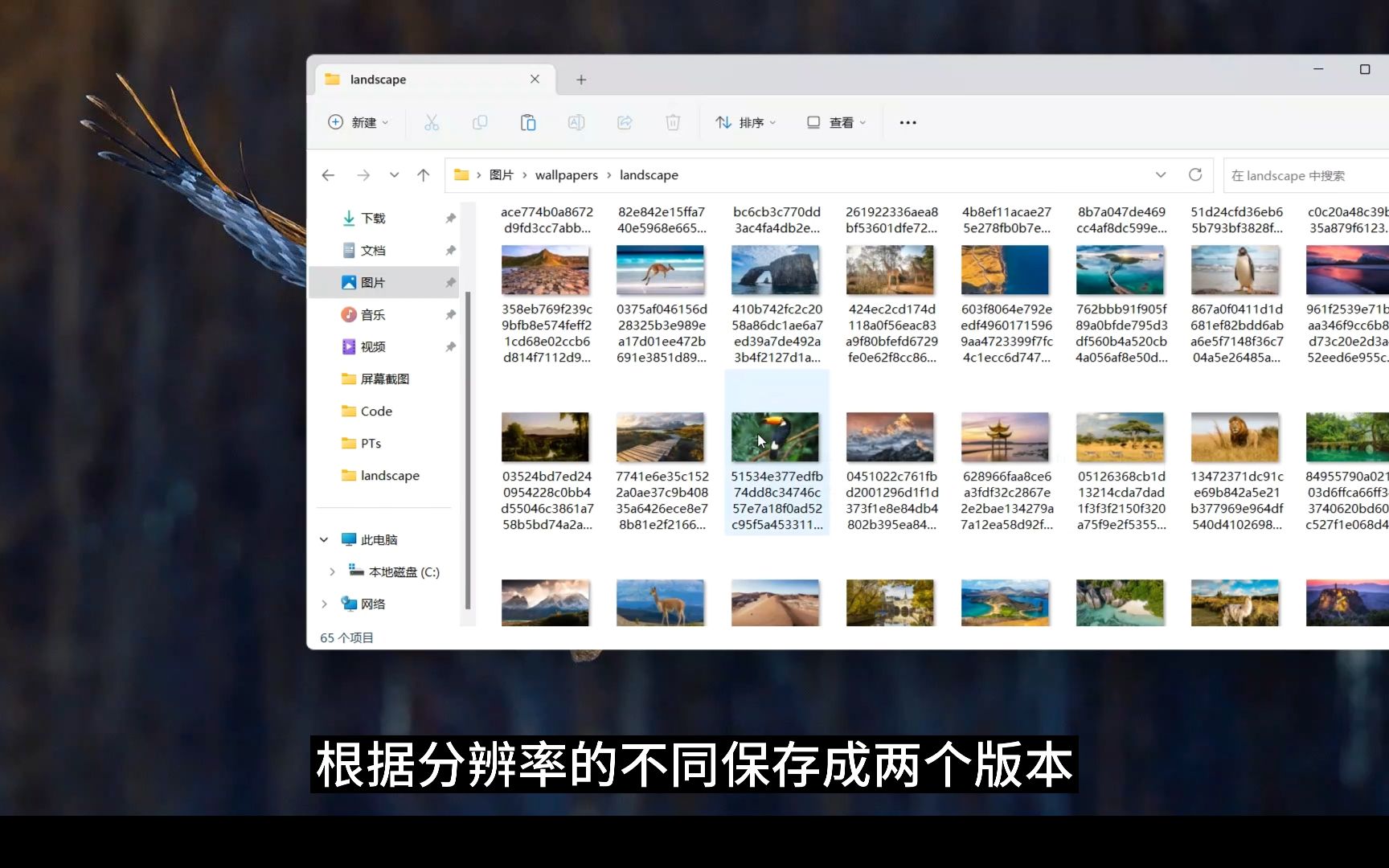Viewport: 1389px width, 868px height.
Task: Click the 65 个项目 status text
Action: point(346,637)
